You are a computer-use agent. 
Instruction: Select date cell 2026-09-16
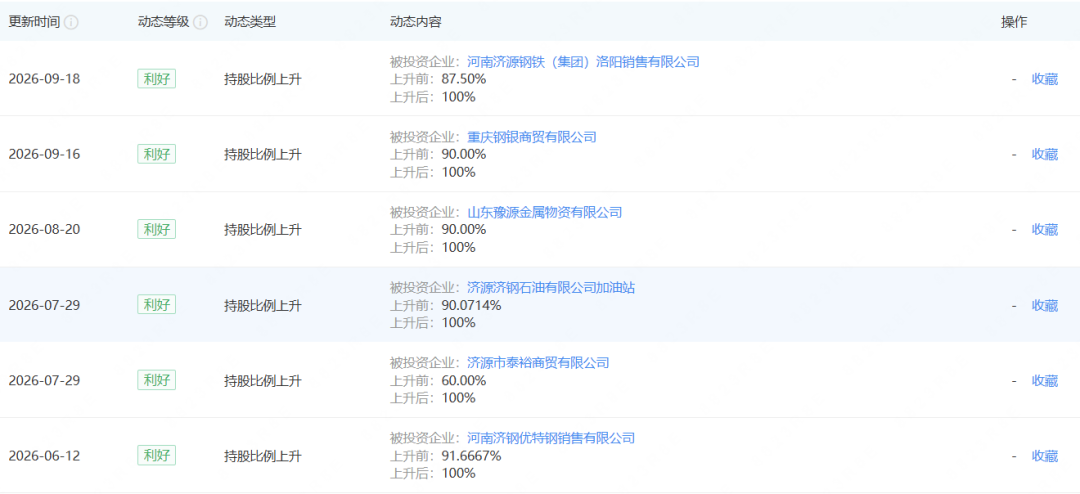(44, 154)
